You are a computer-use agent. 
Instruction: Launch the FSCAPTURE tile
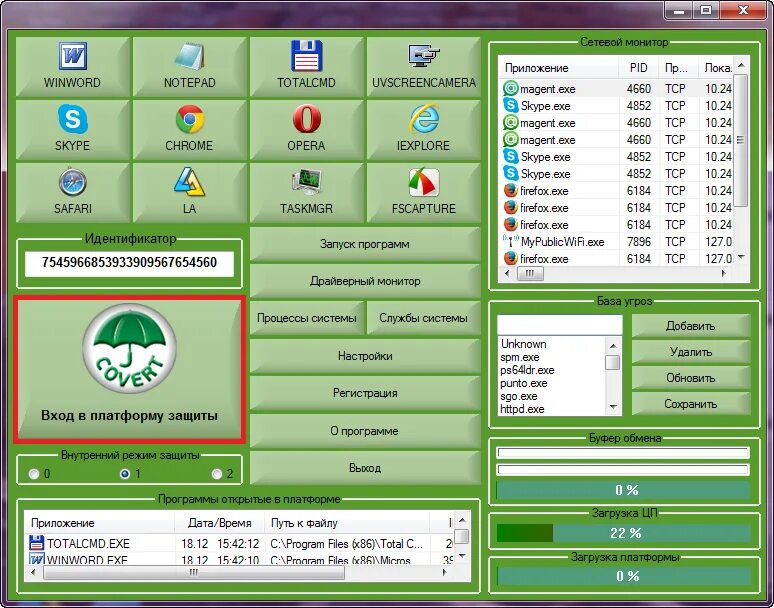coord(424,193)
